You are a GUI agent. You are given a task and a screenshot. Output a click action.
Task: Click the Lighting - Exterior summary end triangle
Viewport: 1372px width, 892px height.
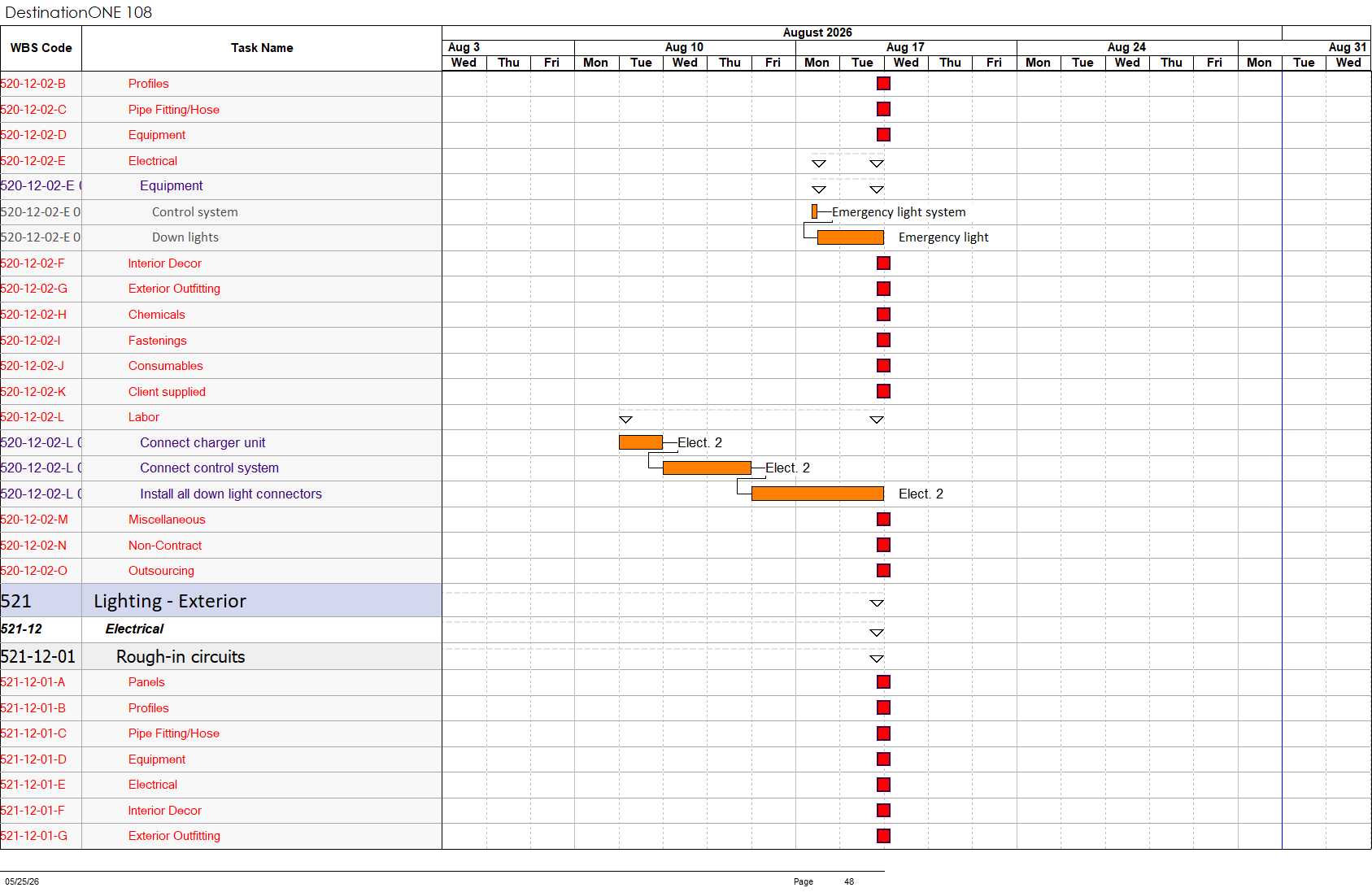coord(877,603)
